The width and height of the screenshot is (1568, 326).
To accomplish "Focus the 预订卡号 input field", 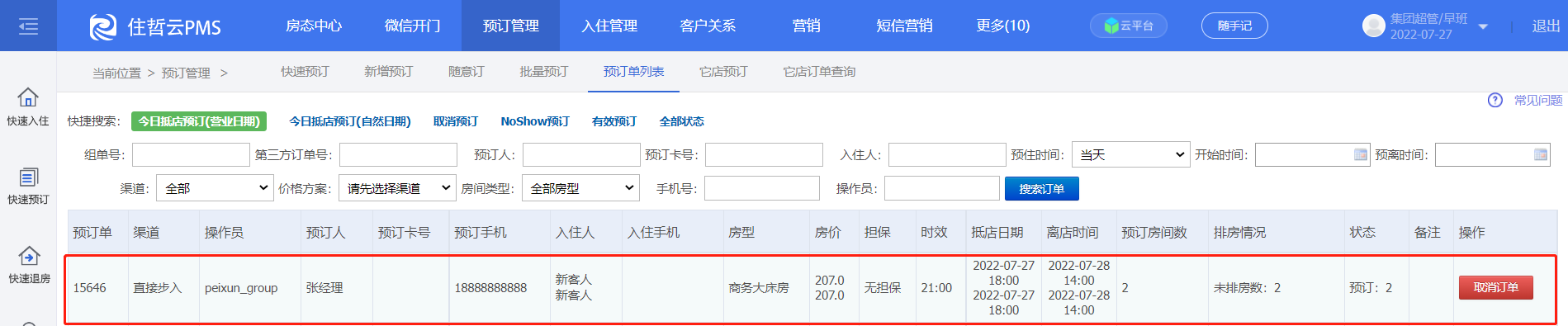I will coord(764,154).
